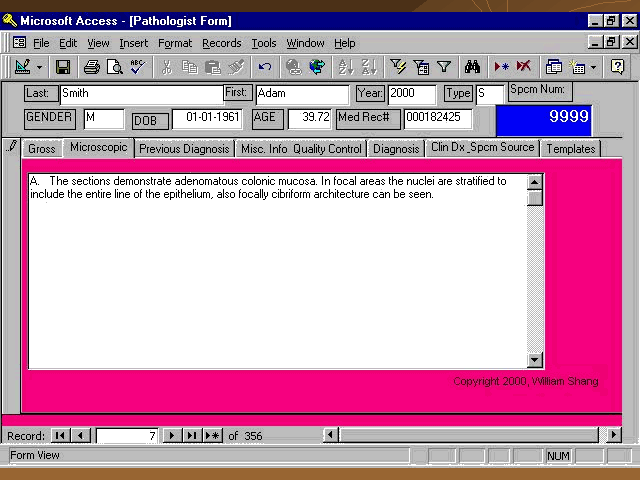The height and width of the screenshot is (480, 640).
Task: Click the Print icon
Action: pos(91,67)
